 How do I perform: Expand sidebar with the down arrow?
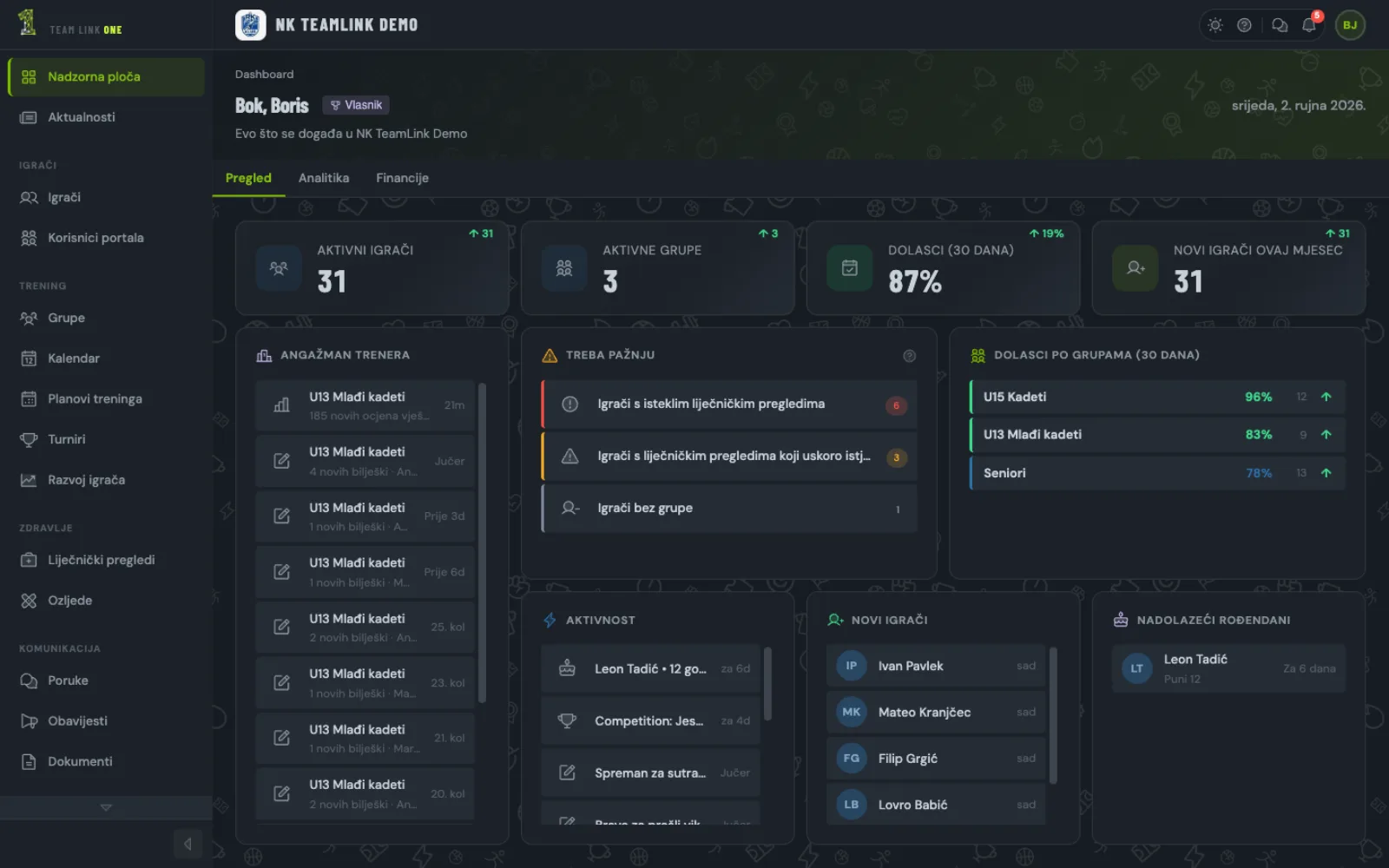[106, 807]
